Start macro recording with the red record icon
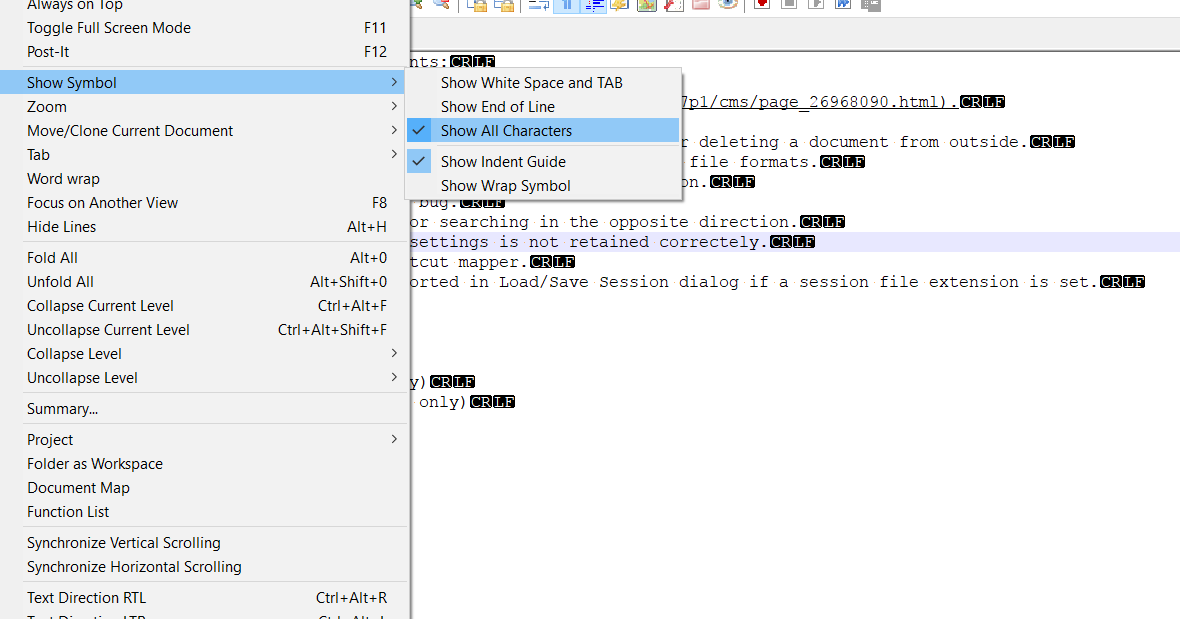 pos(760,6)
